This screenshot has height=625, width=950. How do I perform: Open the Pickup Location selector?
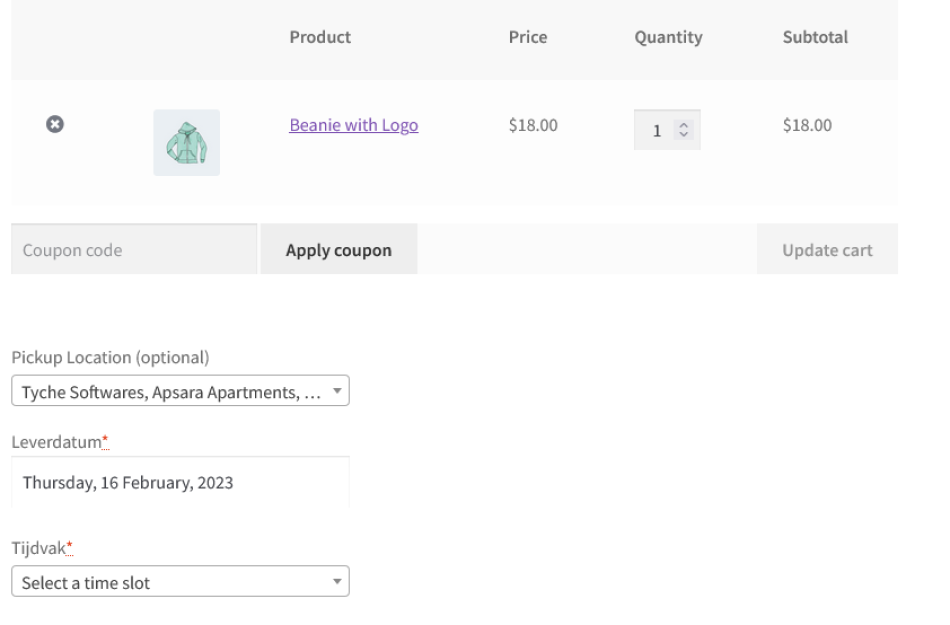coord(180,391)
